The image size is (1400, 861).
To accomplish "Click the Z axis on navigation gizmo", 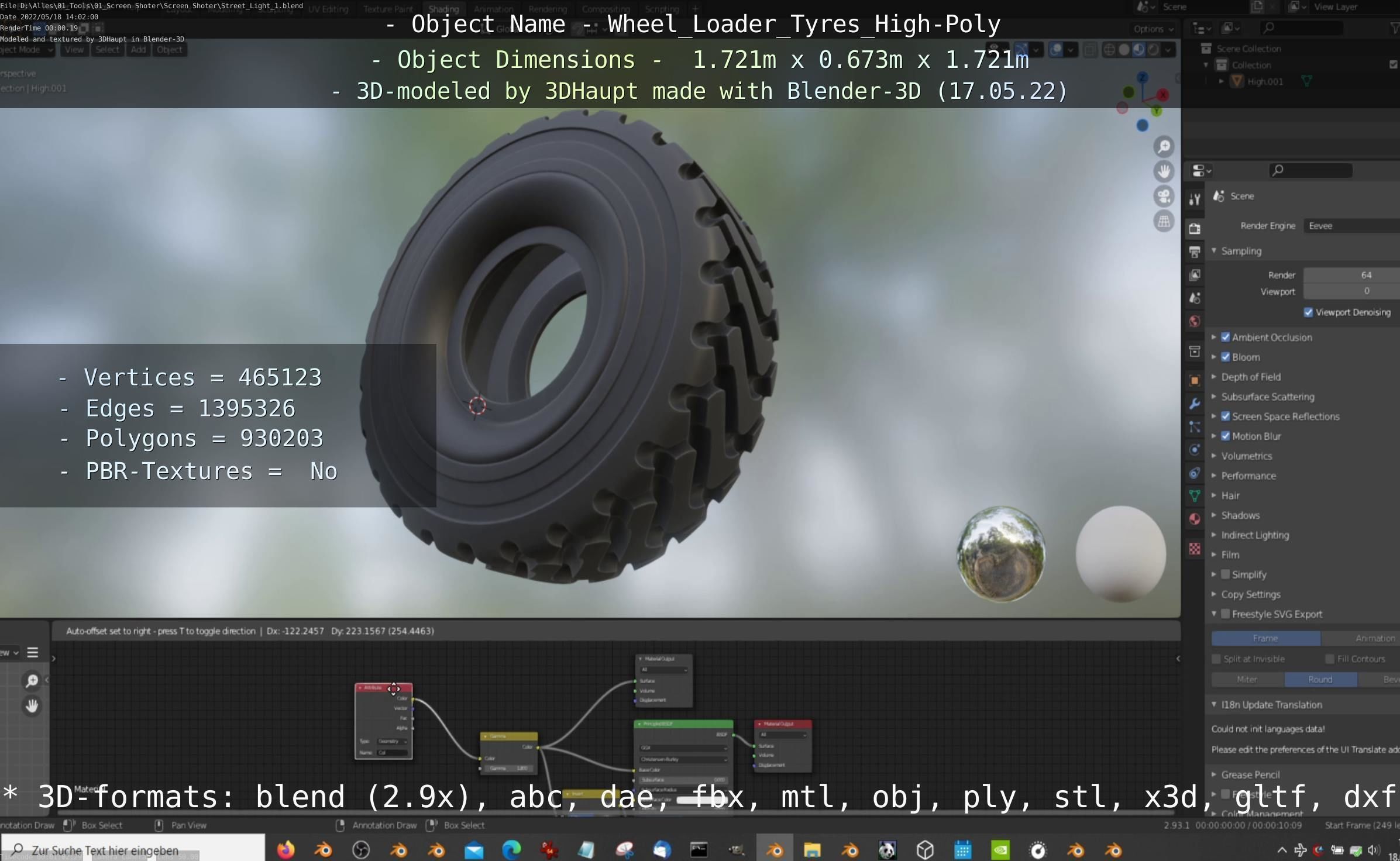I will [x=1143, y=78].
